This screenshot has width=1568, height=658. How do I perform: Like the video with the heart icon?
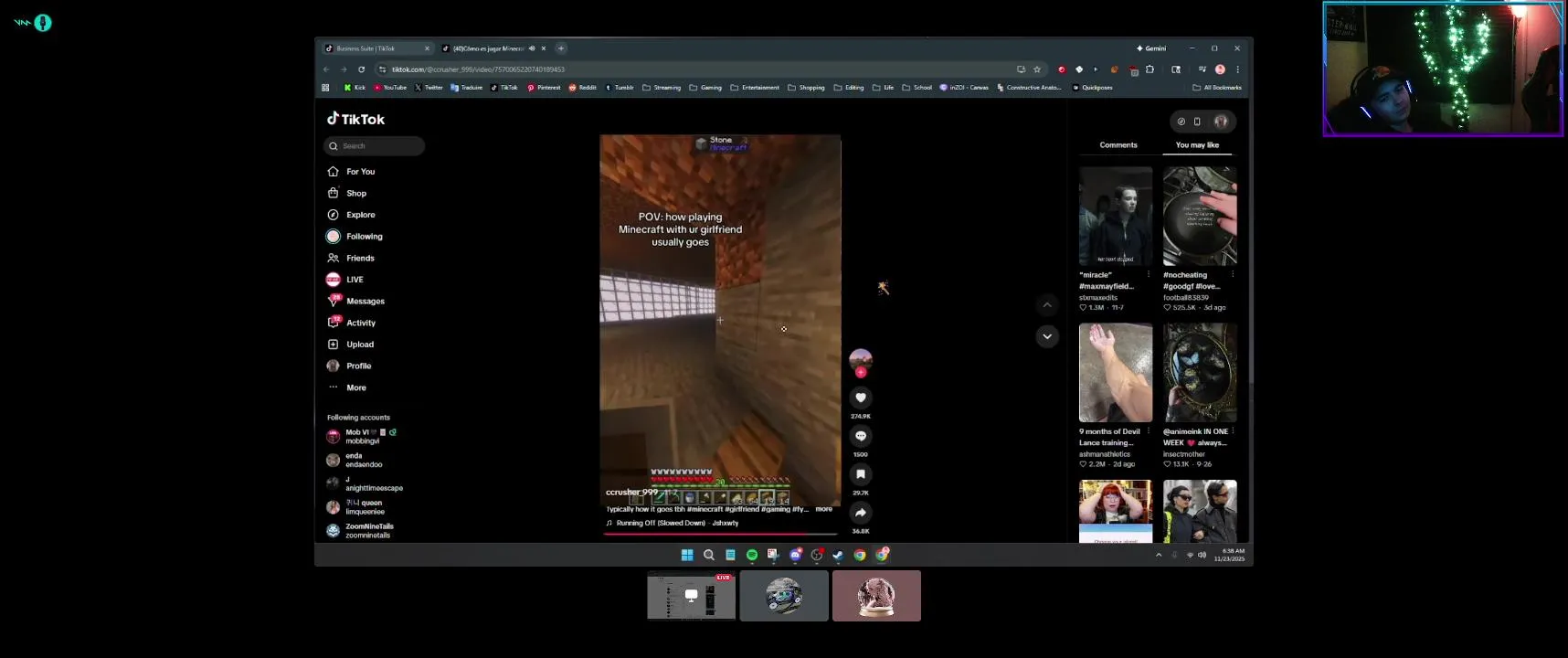pyautogui.click(x=861, y=398)
